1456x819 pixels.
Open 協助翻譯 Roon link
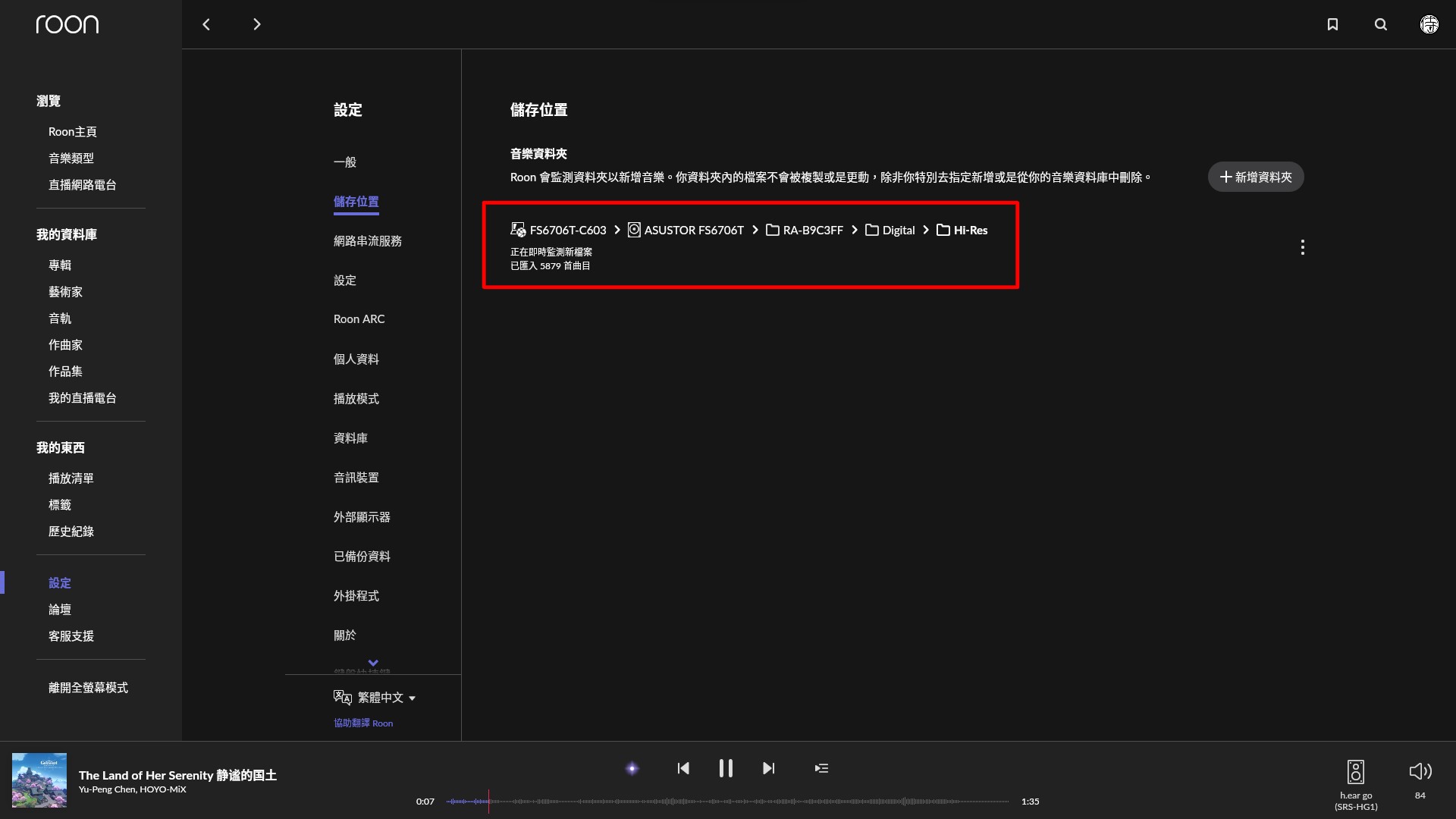[363, 723]
